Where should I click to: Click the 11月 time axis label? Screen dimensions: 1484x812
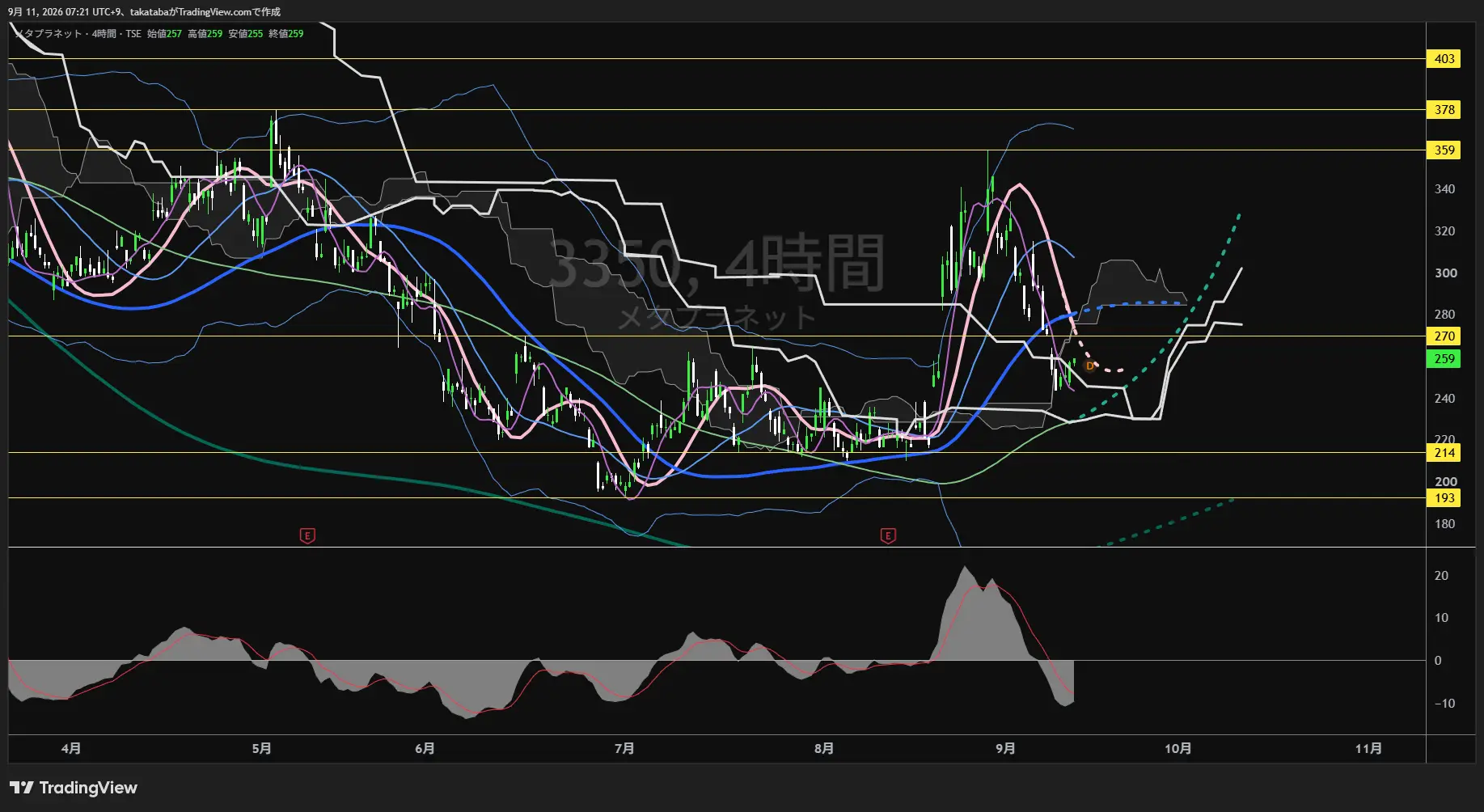coord(1368,749)
